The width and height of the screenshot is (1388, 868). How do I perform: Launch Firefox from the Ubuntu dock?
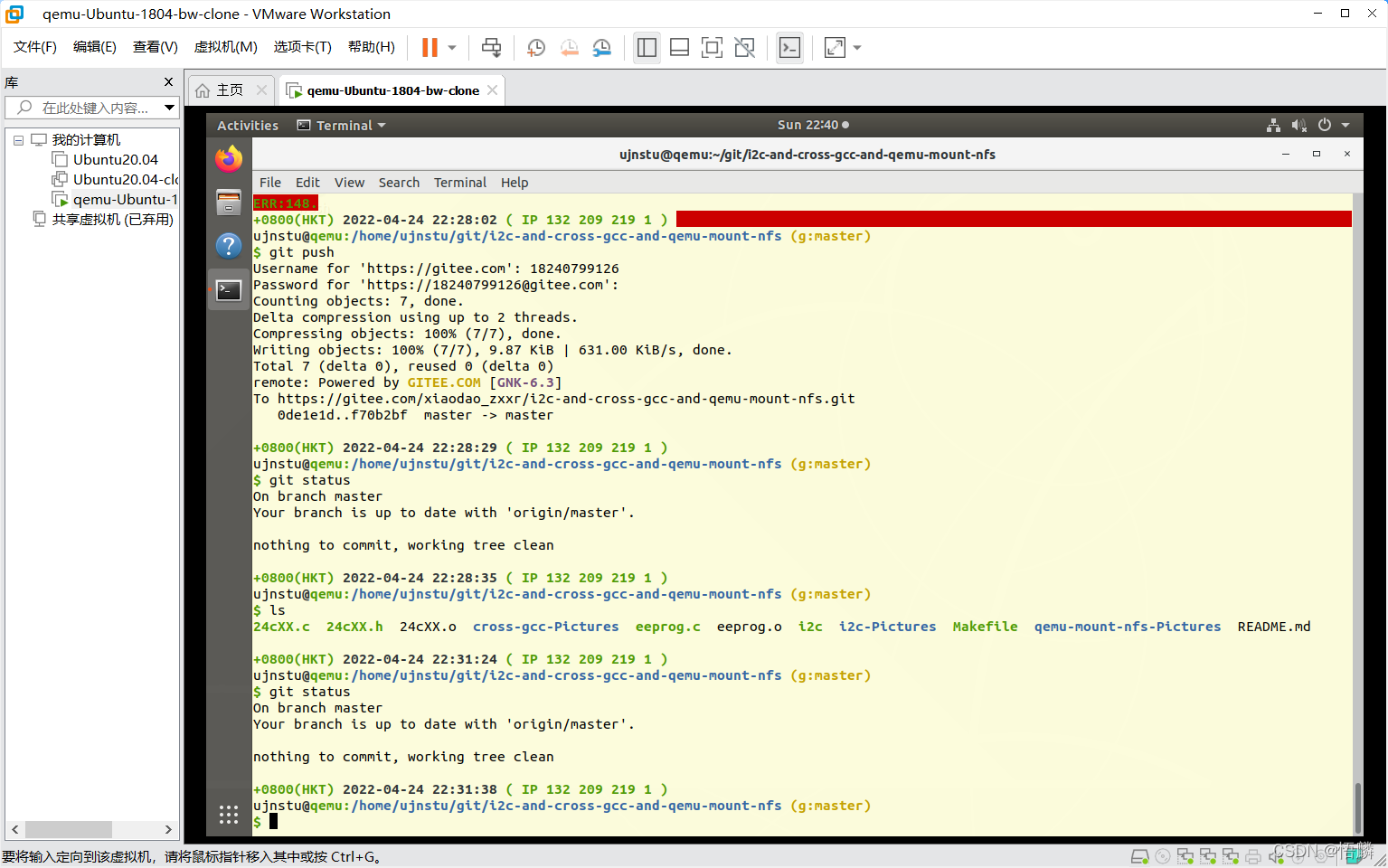(x=229, y=159)
